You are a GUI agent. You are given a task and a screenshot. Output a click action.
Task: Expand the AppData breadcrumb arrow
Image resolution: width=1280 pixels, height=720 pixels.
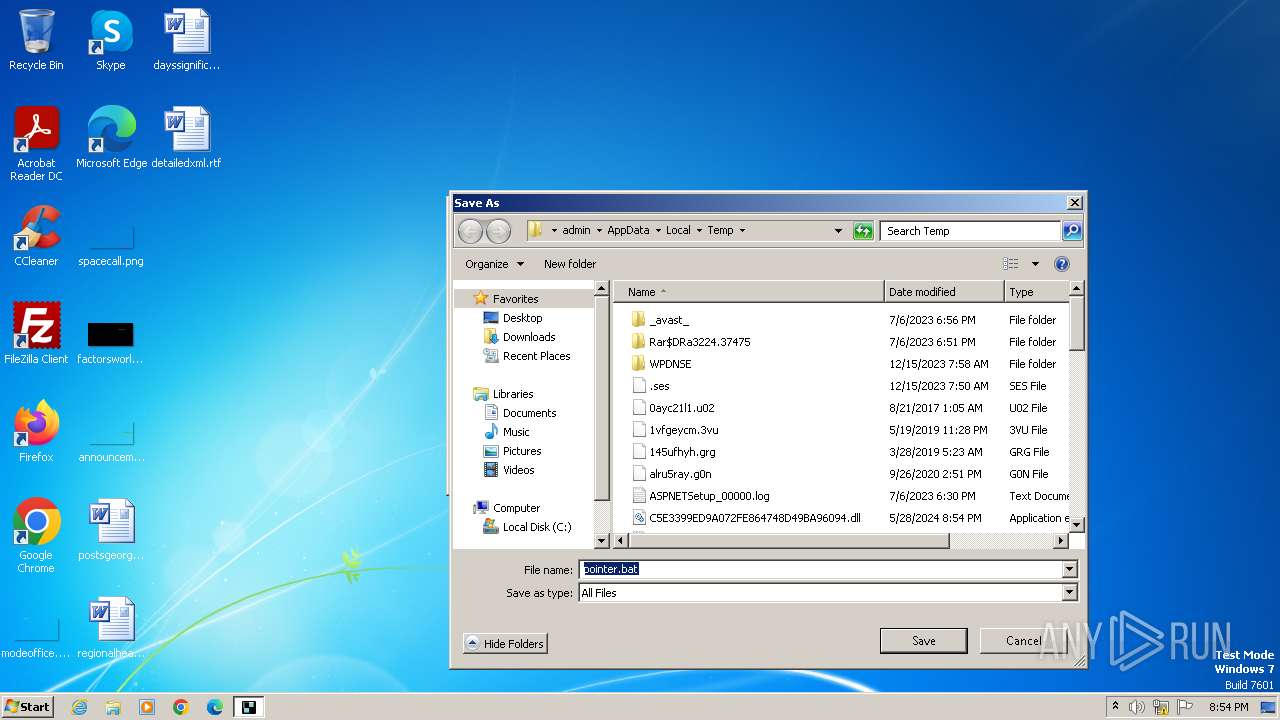pos(658,231)
